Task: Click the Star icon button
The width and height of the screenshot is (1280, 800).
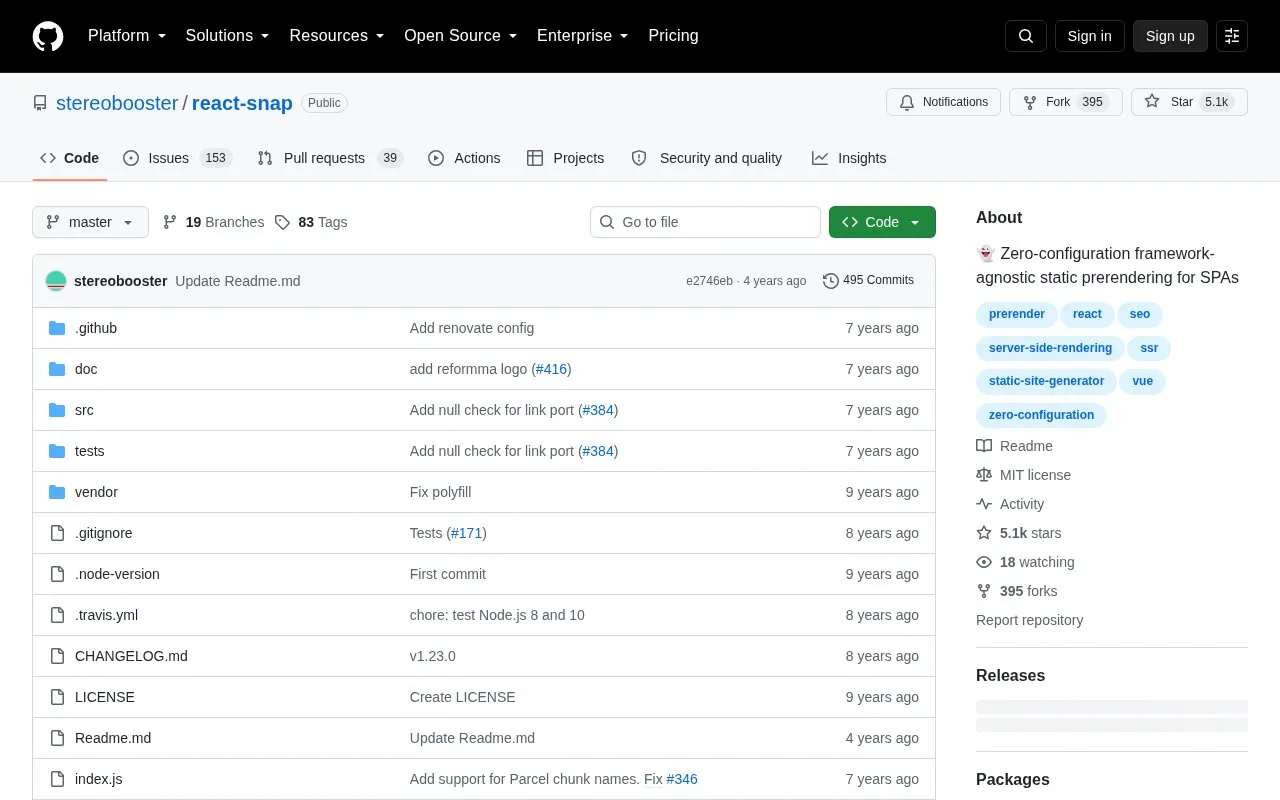Action: tap(1152, 102)
